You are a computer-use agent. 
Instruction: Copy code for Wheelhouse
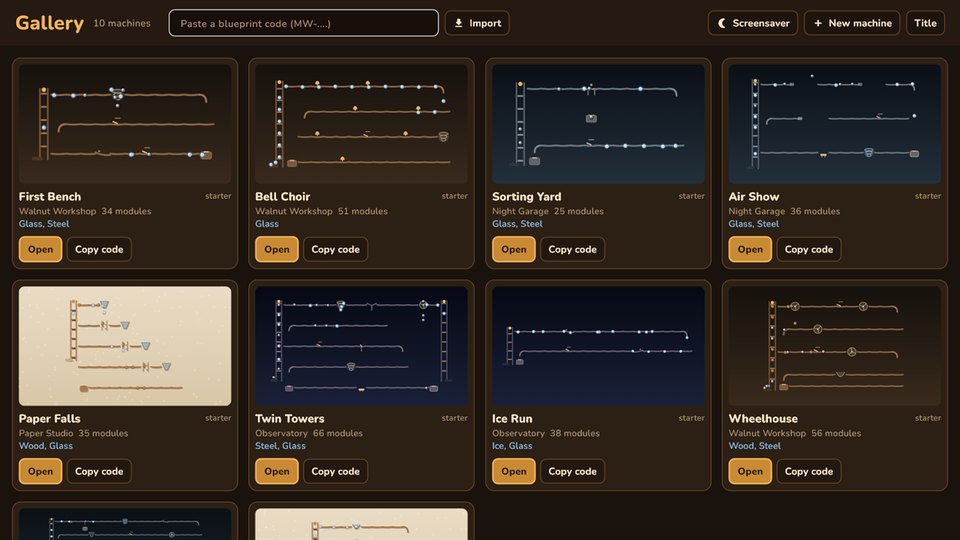[x=809, y=471]
